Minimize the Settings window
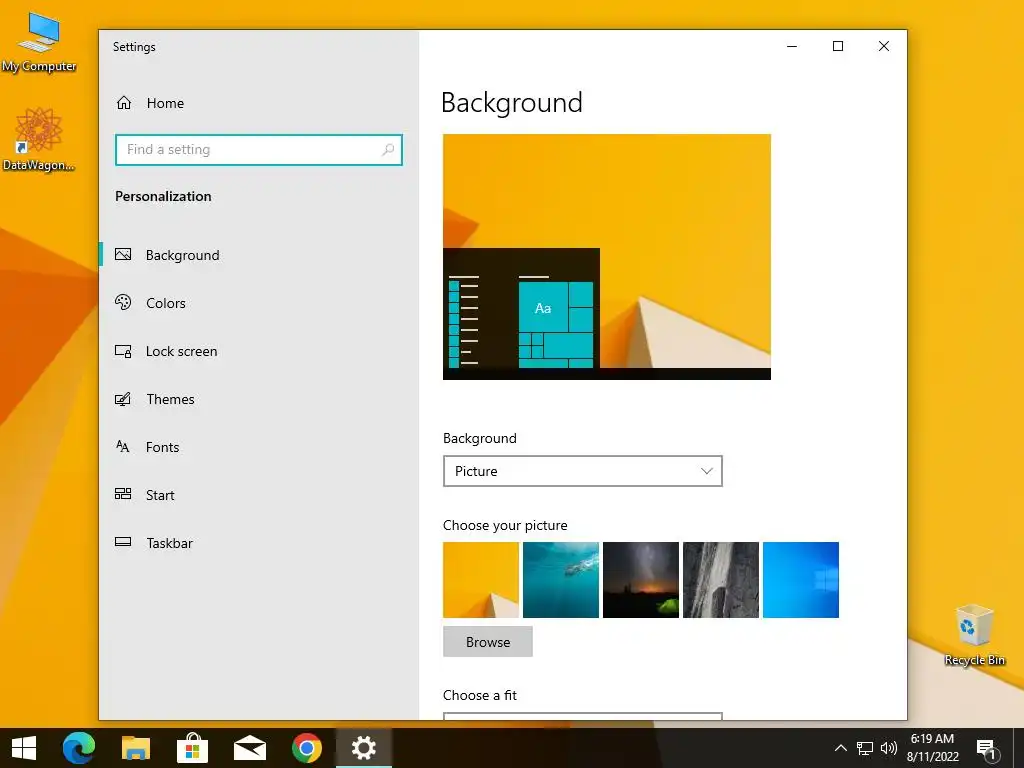Screen dimensions: 1024x768 point(792,46)
